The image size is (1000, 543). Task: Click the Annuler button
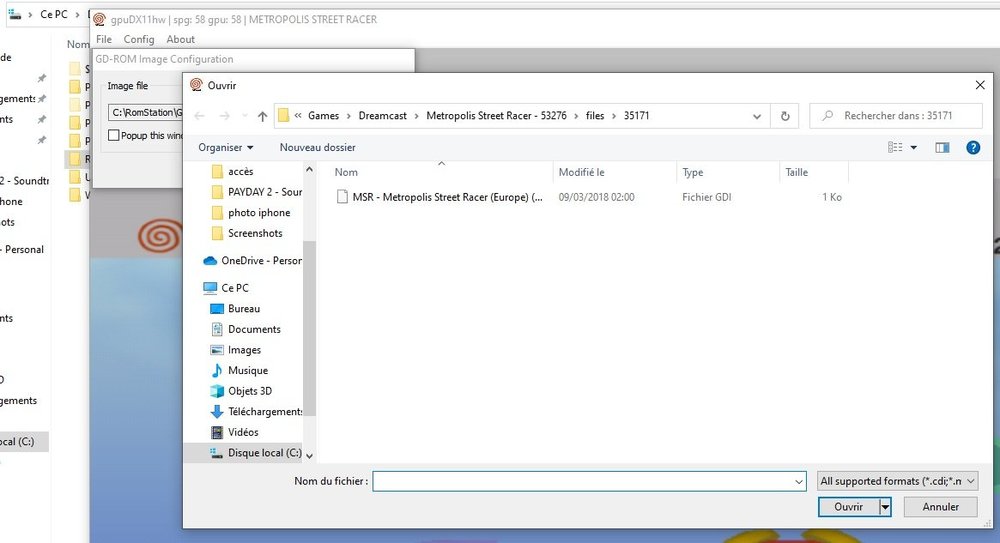point(941,507)
